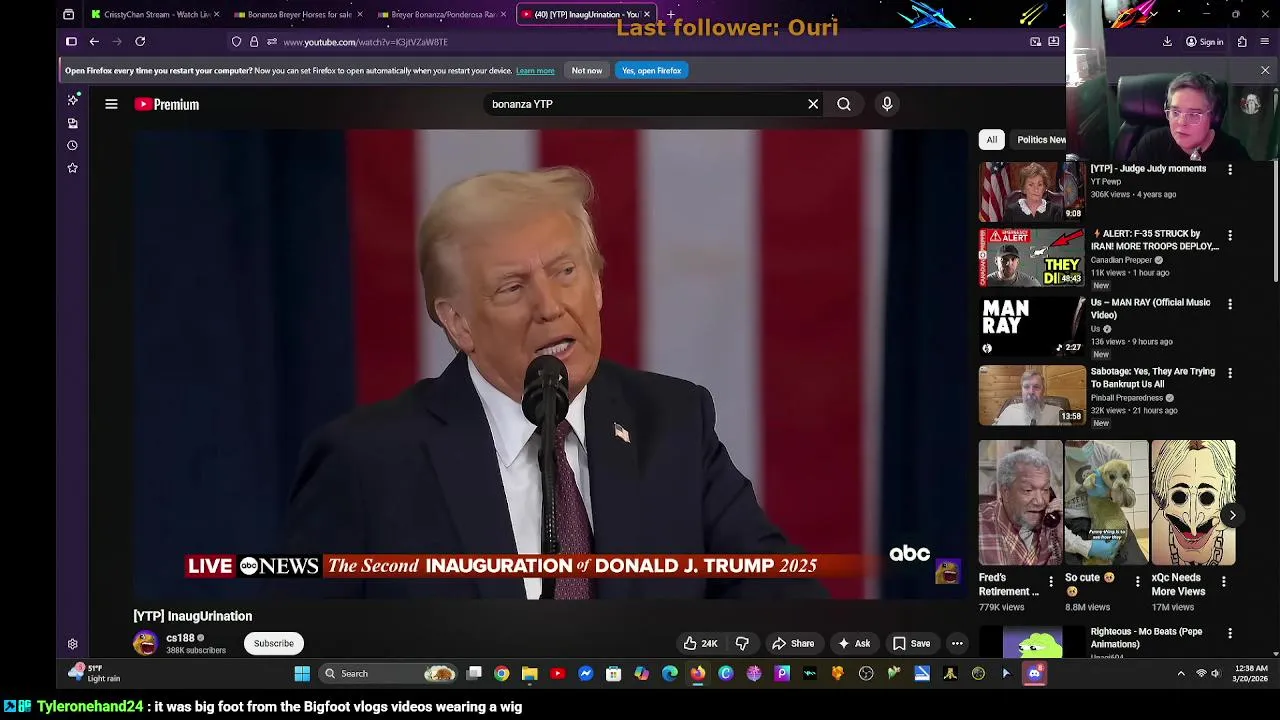This screenshot has height=720, width=1280.
Task: Open the Learn more link
Action: (x=535, y=71)
